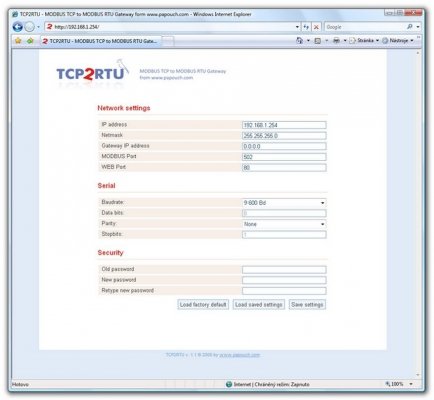Select the TCP2RTU gateway tab

(101, 41)
